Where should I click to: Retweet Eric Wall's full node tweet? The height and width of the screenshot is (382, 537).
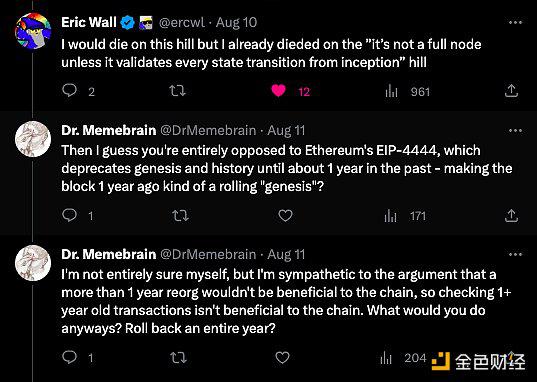pyautogui.click(x=177, y=91)
